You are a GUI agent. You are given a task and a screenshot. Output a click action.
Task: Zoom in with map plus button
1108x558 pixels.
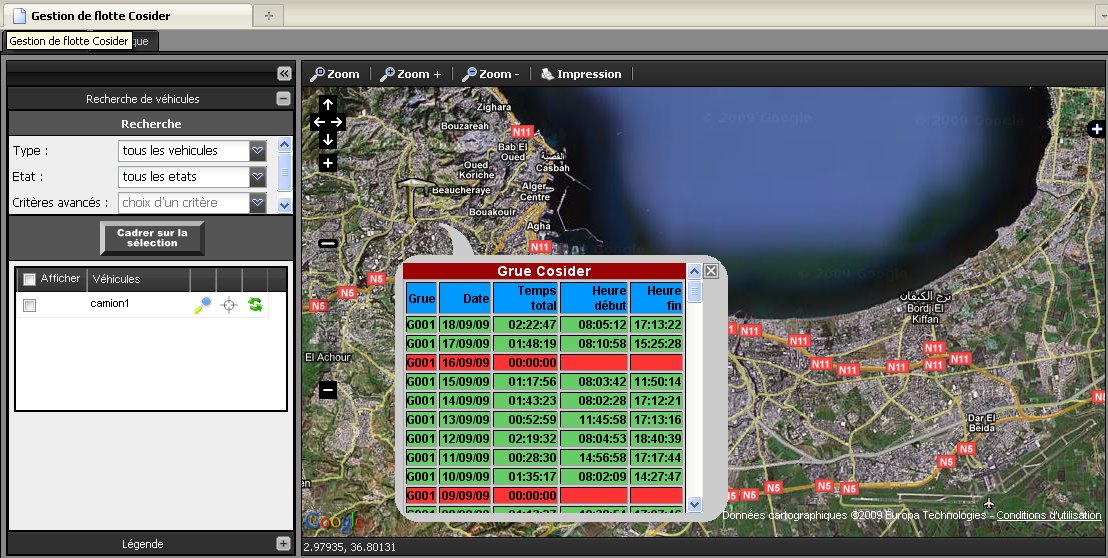coord(328,163)
